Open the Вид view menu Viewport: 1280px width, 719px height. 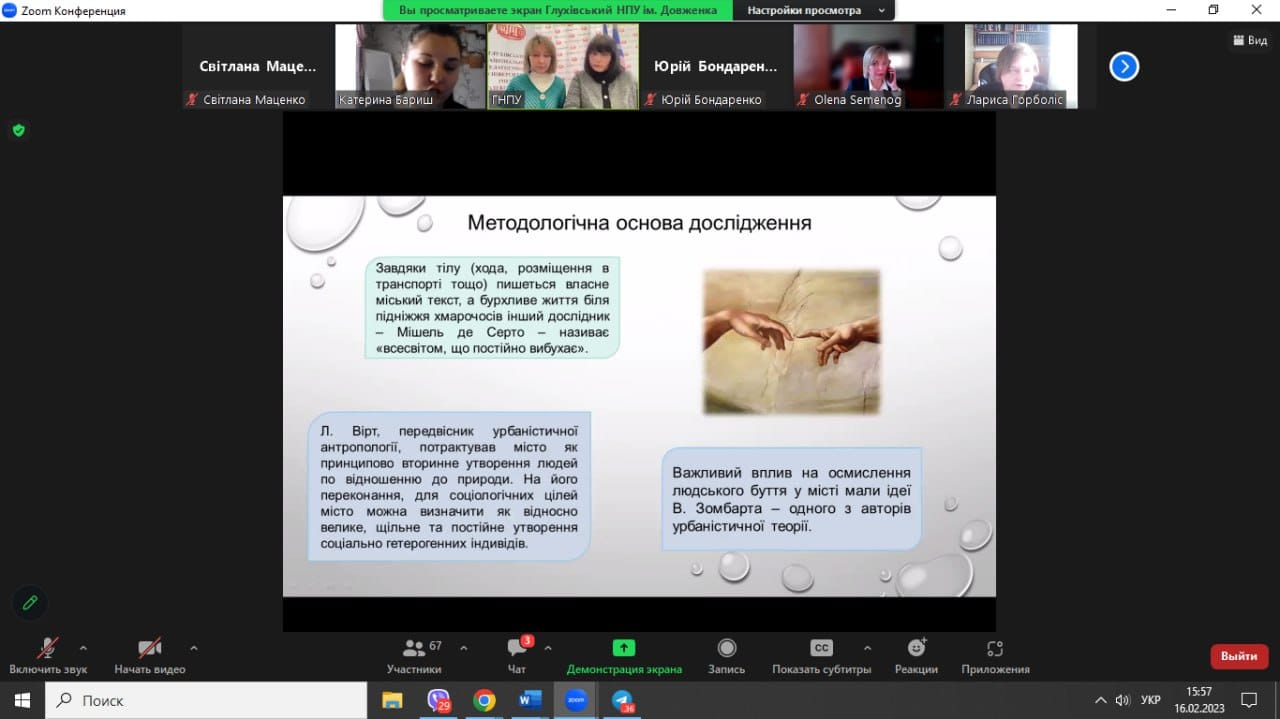(1250, 41)
